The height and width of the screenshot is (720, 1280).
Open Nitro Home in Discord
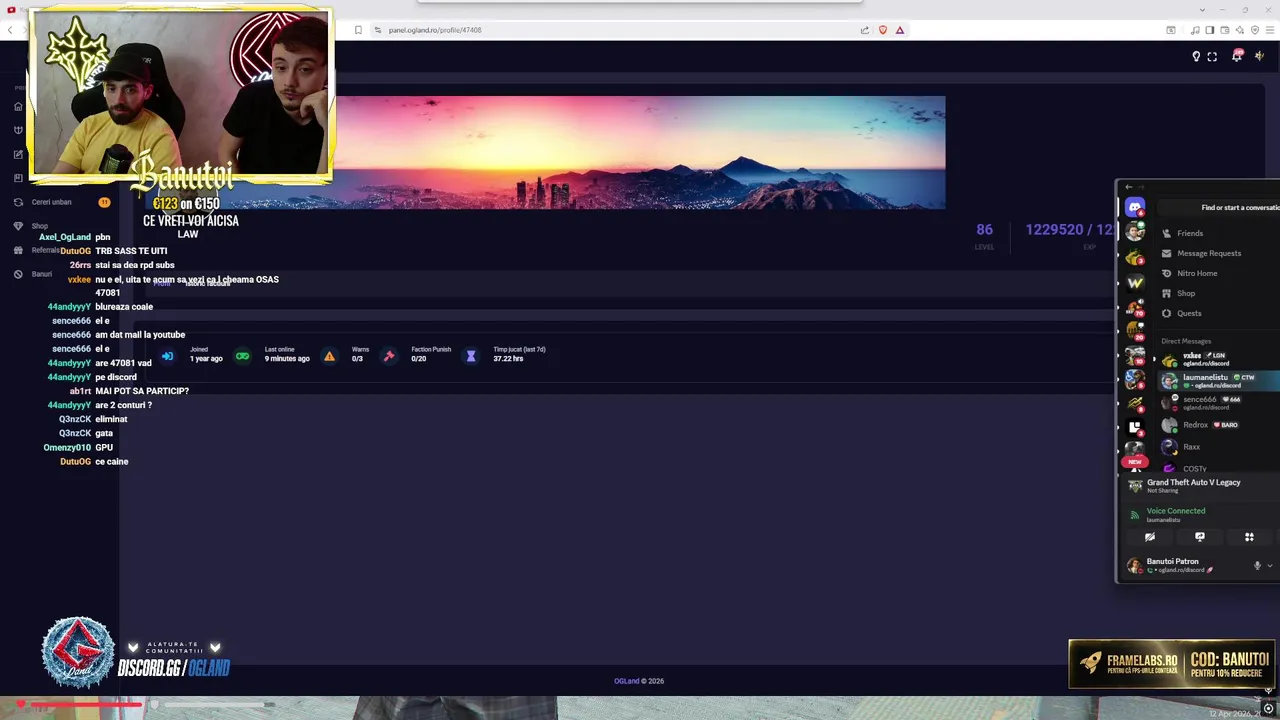click(1196, 273)
